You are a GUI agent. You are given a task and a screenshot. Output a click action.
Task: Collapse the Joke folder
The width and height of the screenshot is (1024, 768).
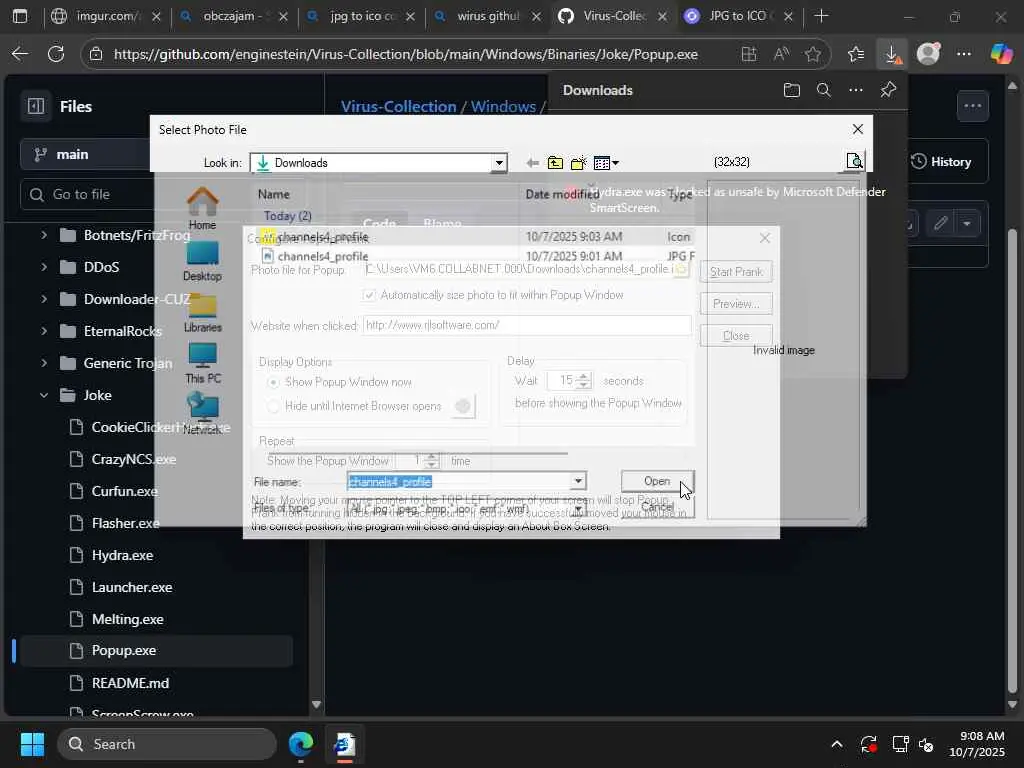tap(44, 395)
